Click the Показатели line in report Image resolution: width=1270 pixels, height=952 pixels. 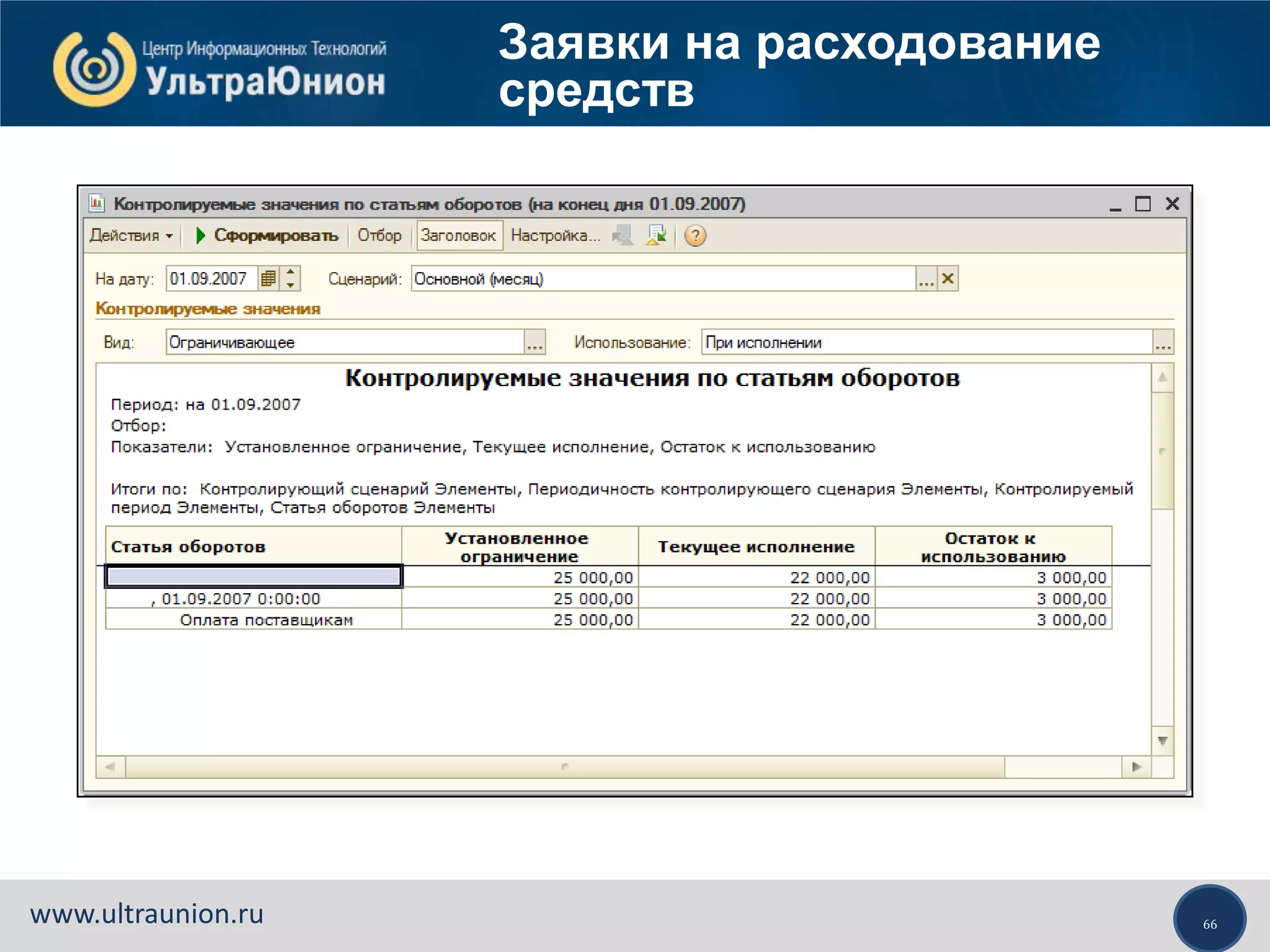point(493,447)
